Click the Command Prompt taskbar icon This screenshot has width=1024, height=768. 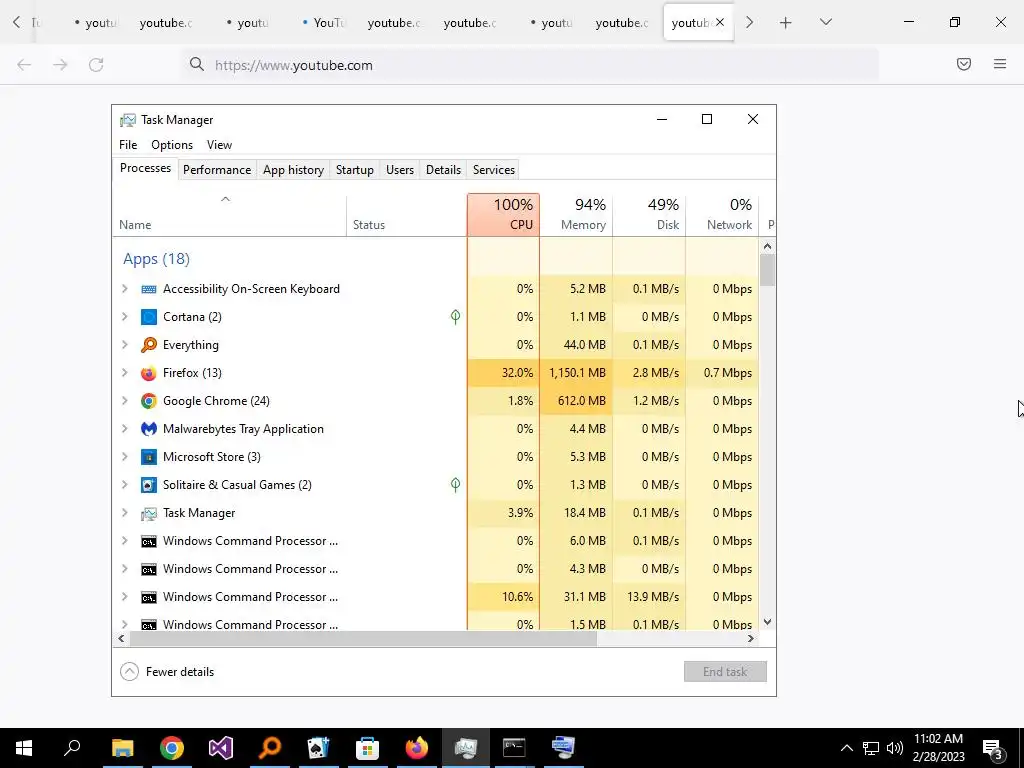coord(515,748)
